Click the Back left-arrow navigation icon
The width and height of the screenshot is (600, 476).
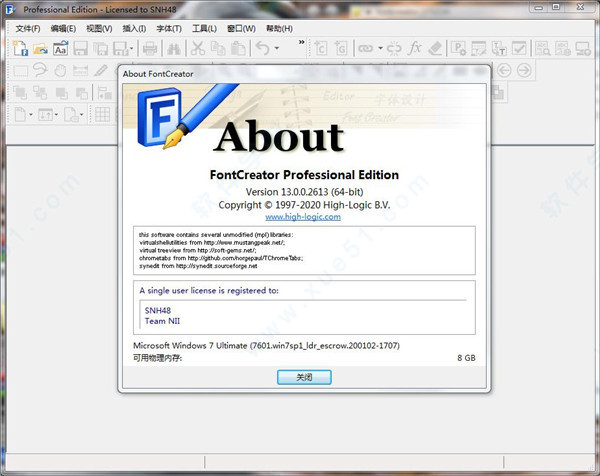[504, 70]
